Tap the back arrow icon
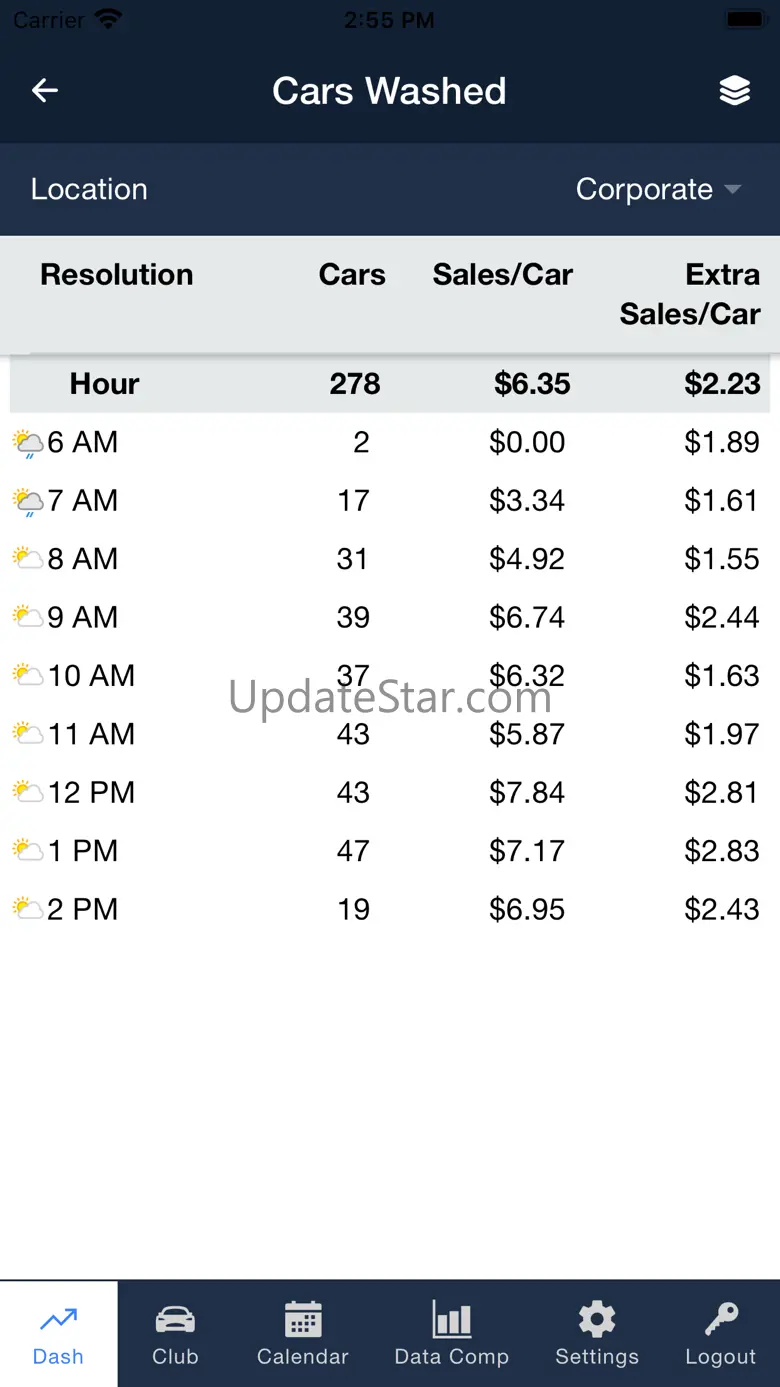The height and width of the screenshot is (1387, 780). pyautogui.click(x=45, y=91)
